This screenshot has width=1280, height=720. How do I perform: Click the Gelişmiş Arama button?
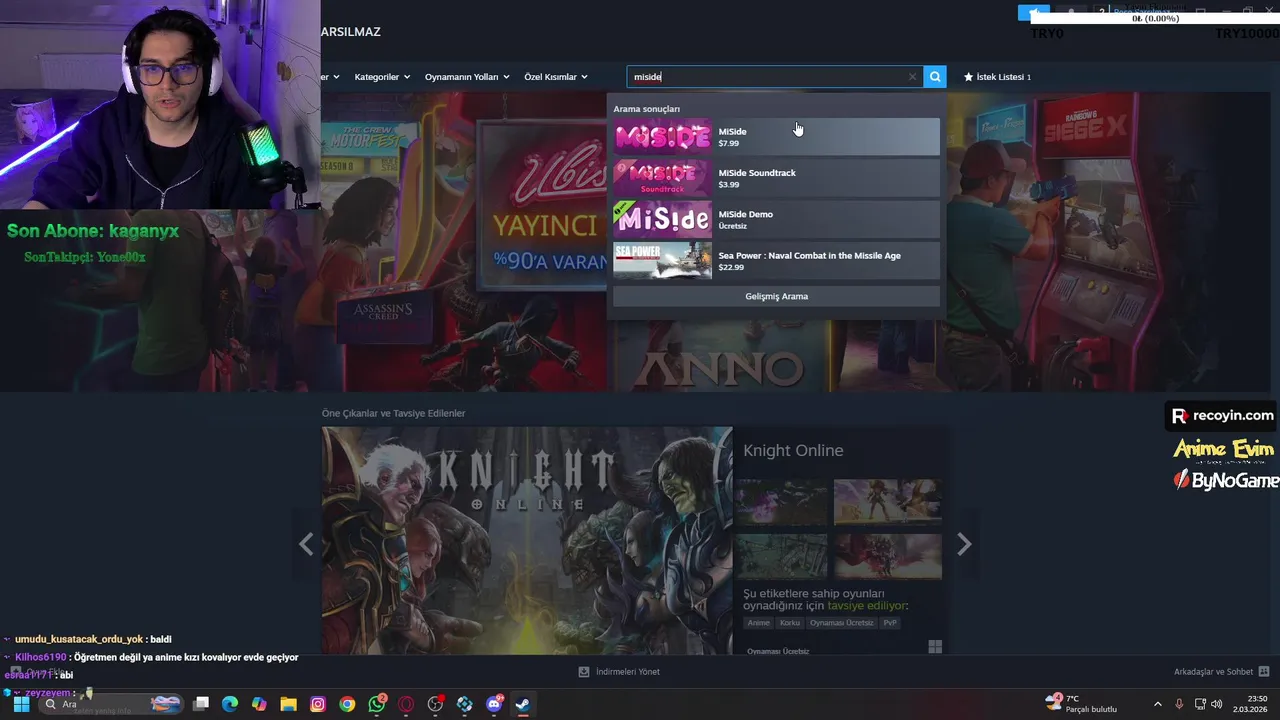tap(776, 296)
